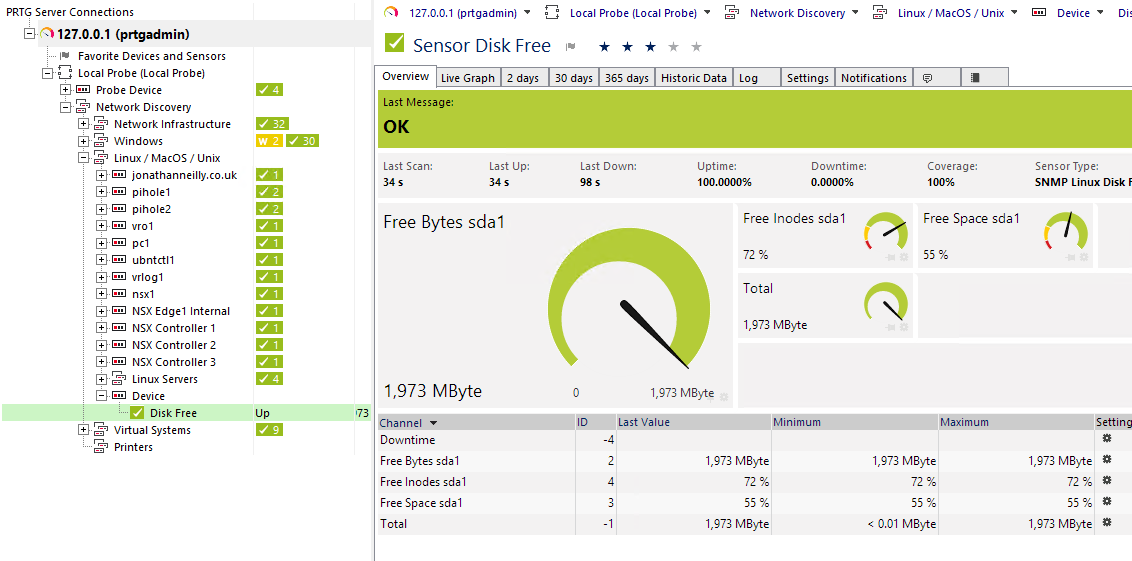The width and height of the screenshot is (1132, 561).
Task: Click Local Probe (Local Probe) breadcrumb link
Action: pos(633,12)
